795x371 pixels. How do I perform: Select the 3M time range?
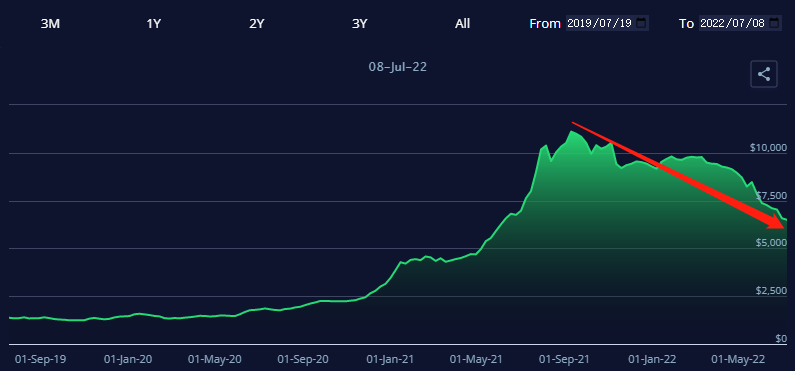click(50, 24)
